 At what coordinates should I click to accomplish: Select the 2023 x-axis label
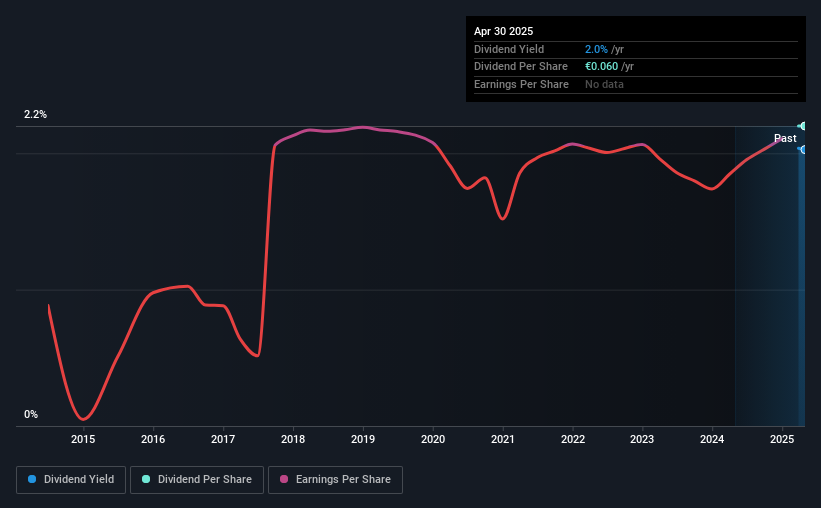pyautogui.click(x=642, y=439)
